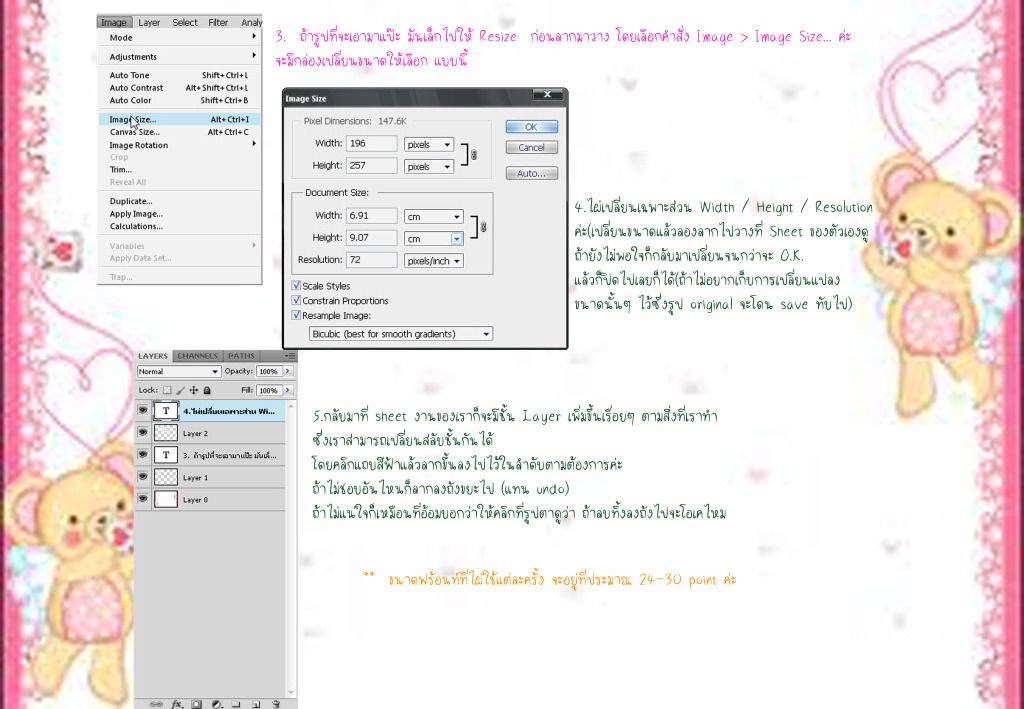Choose Auto Contrast menu entry
This screenshot has height=709, width=1024.
(x=180, y=87)
